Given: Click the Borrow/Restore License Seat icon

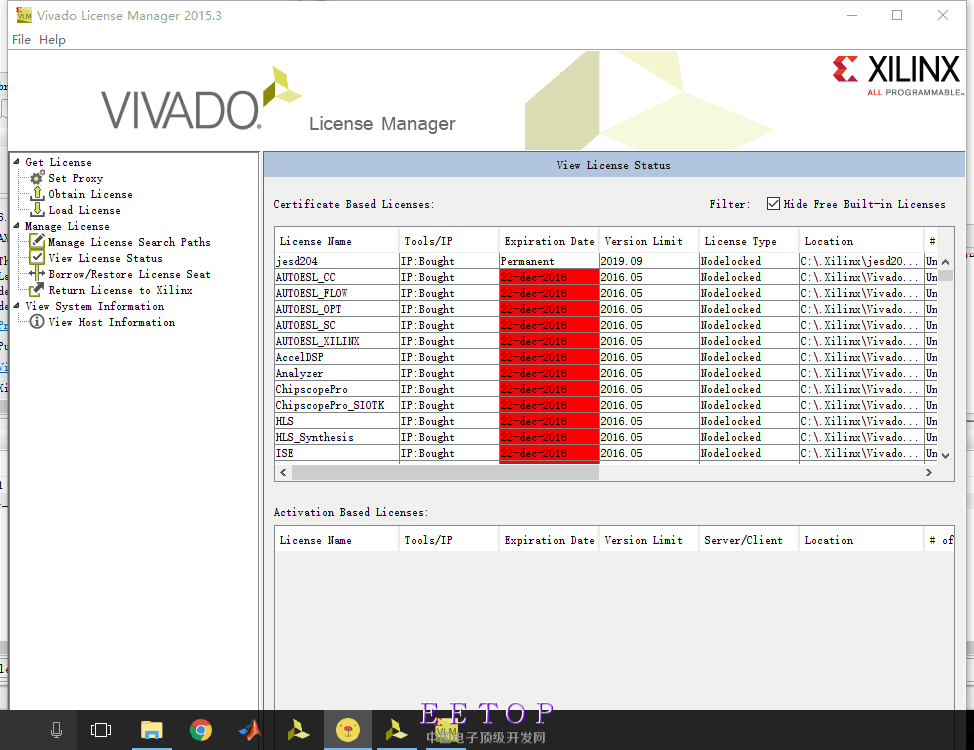Looking at the screenshot, I should (x=37, y=274).
